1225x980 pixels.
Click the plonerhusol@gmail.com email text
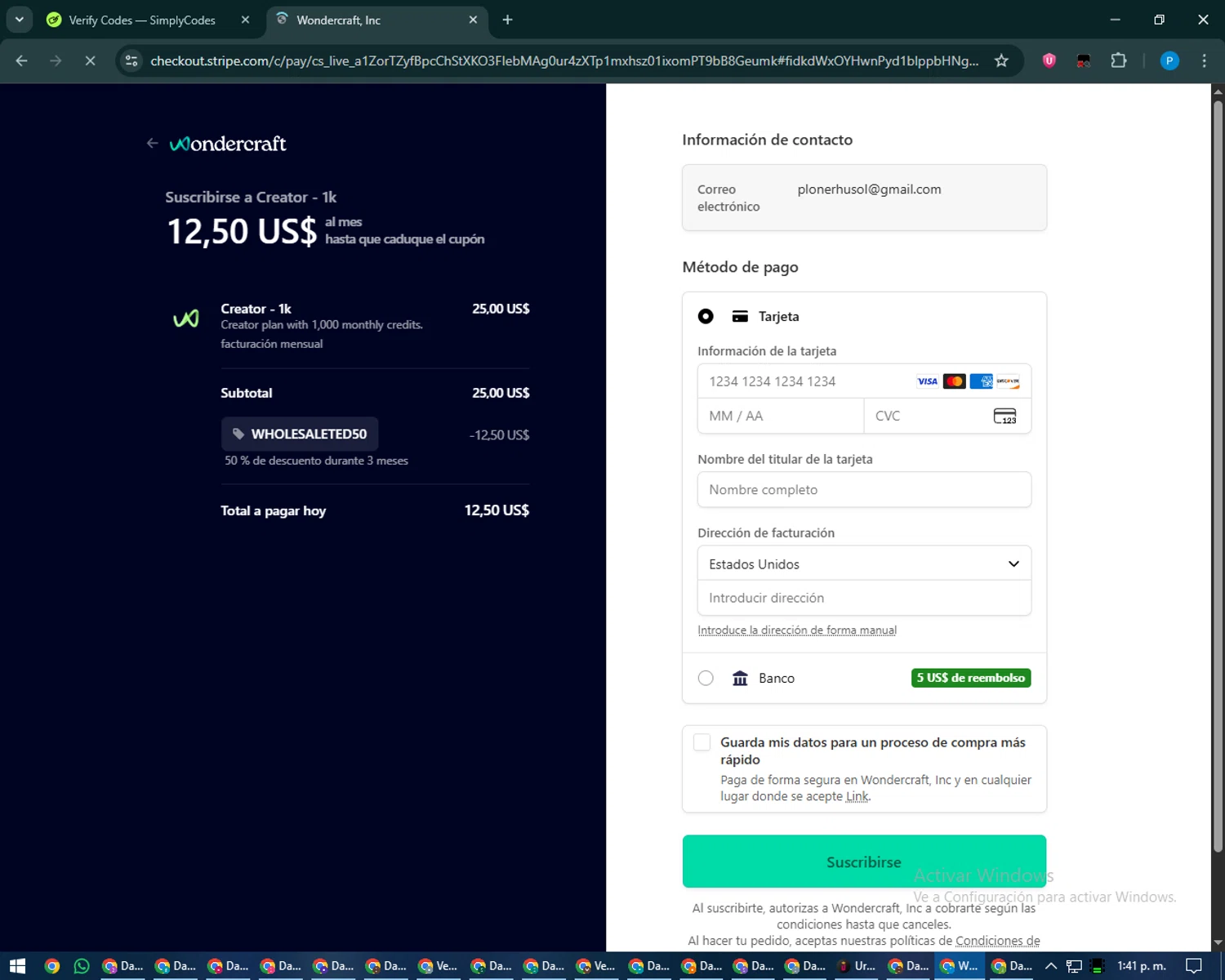(x=869, y=189)
